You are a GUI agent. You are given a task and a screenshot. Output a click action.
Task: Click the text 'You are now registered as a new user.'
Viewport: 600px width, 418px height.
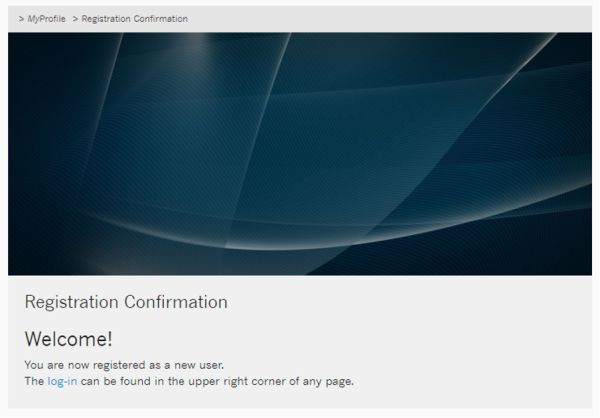point(124,365)
